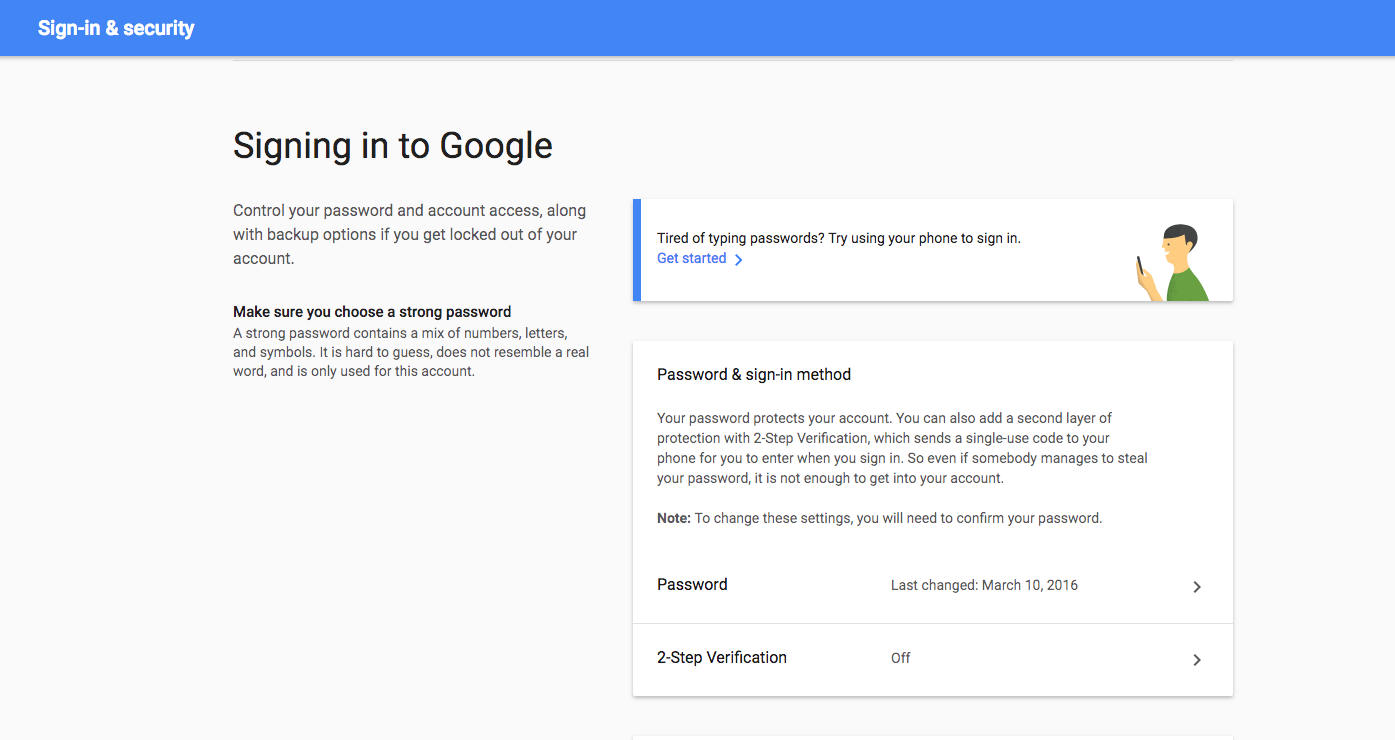Click the Sign-in & security header title

[116, 28]
